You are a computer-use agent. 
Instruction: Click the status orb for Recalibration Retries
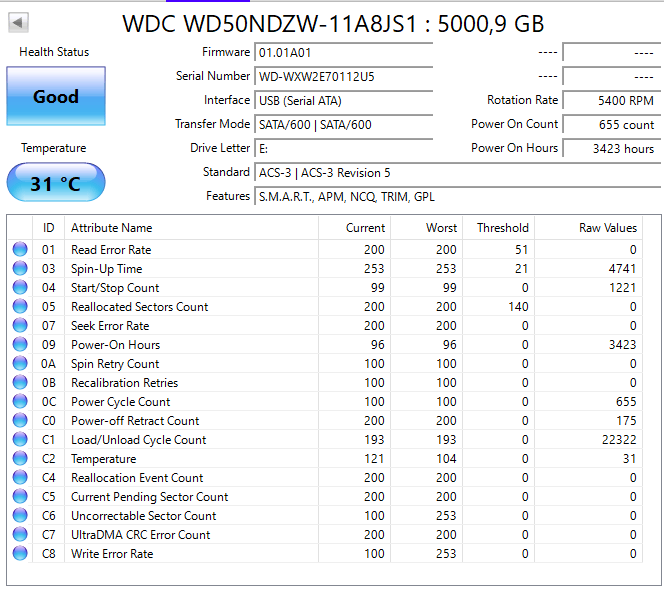(20, 383)
